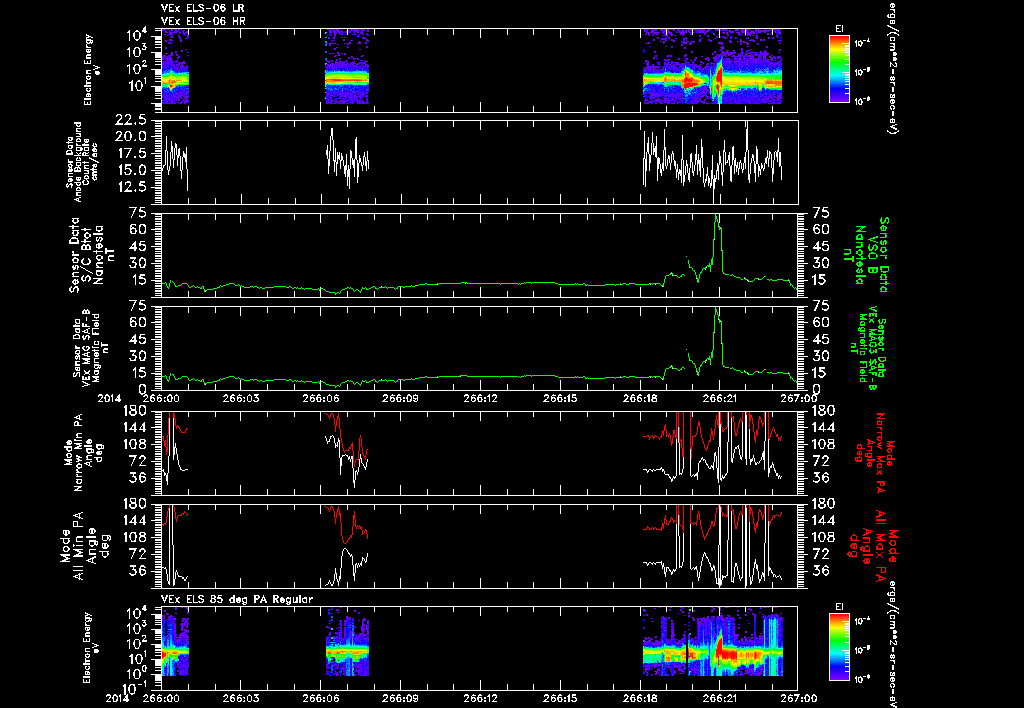Click the "El" label above the top color bar
The width and height of the screenshot is (1024, 708).
click(x=839, y=29)
